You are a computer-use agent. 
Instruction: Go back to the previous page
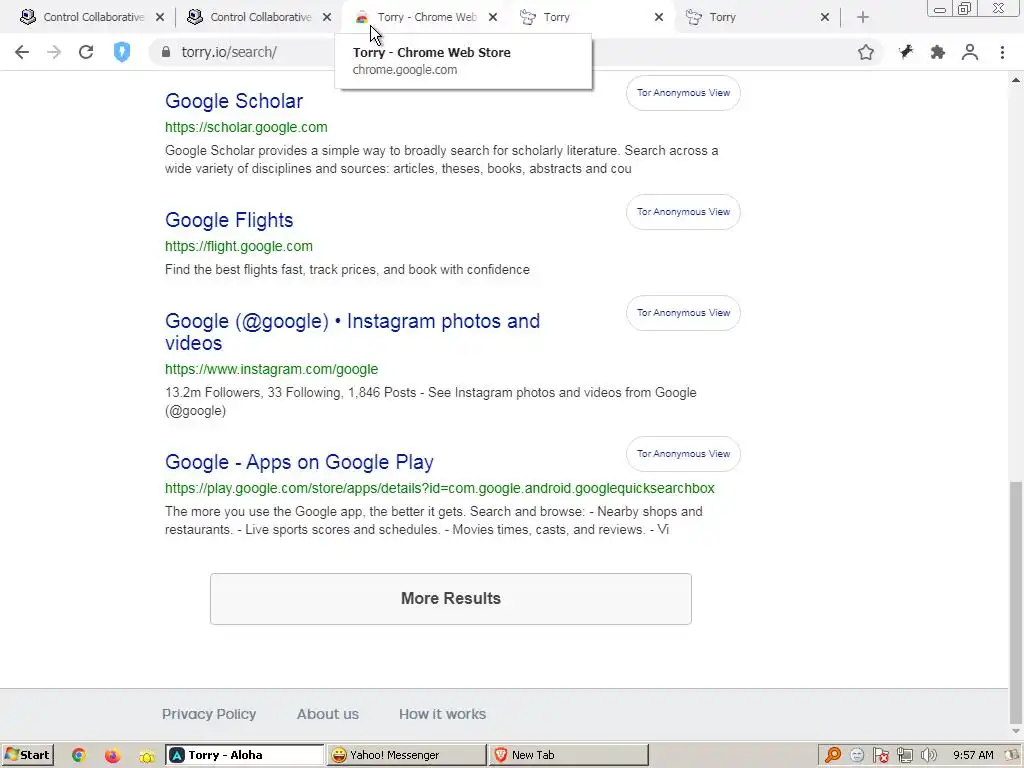[22, 52]
